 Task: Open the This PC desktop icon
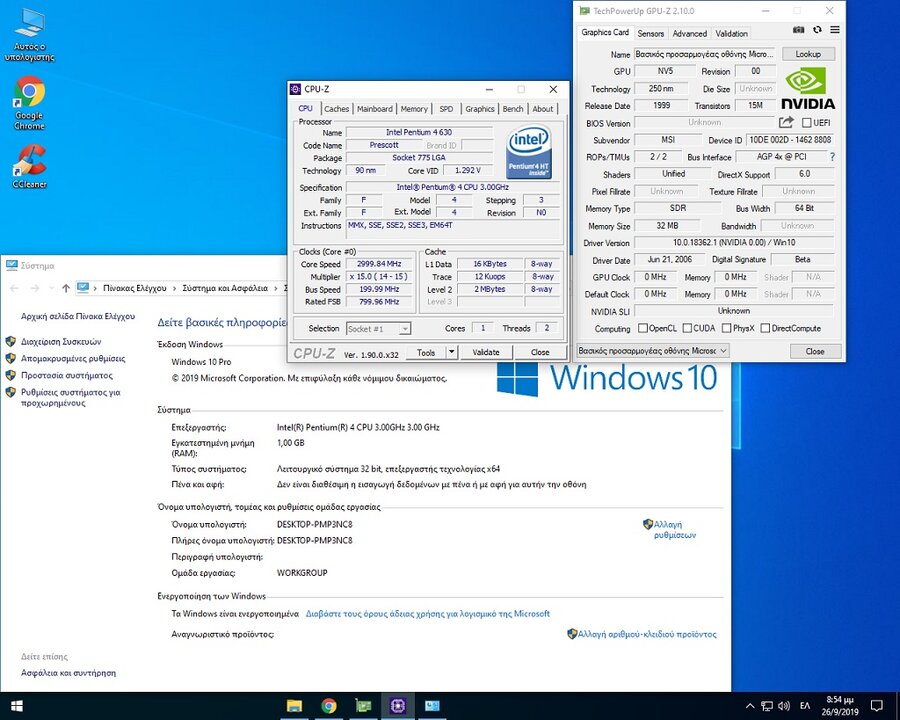coord(29,34)
